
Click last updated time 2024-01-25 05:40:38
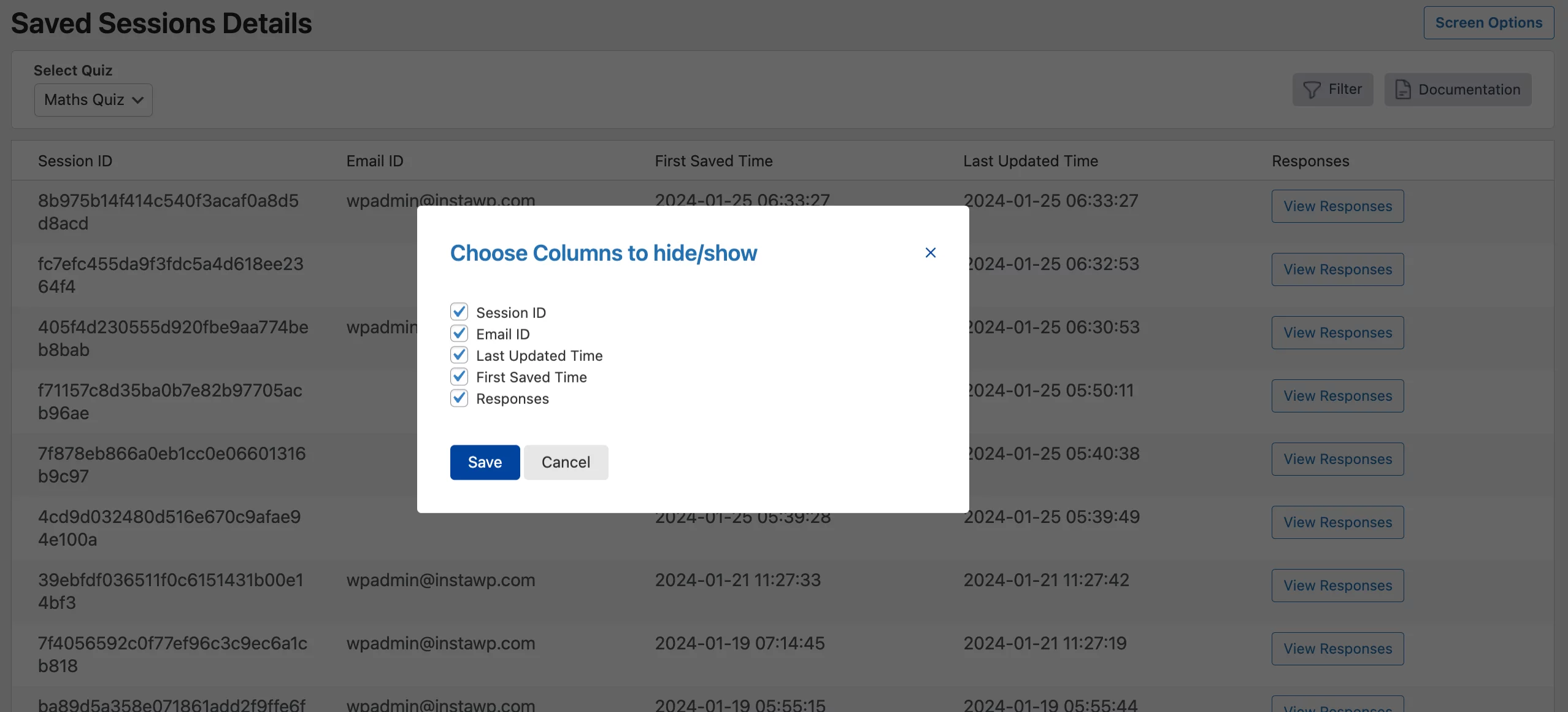coord(1053,454)
